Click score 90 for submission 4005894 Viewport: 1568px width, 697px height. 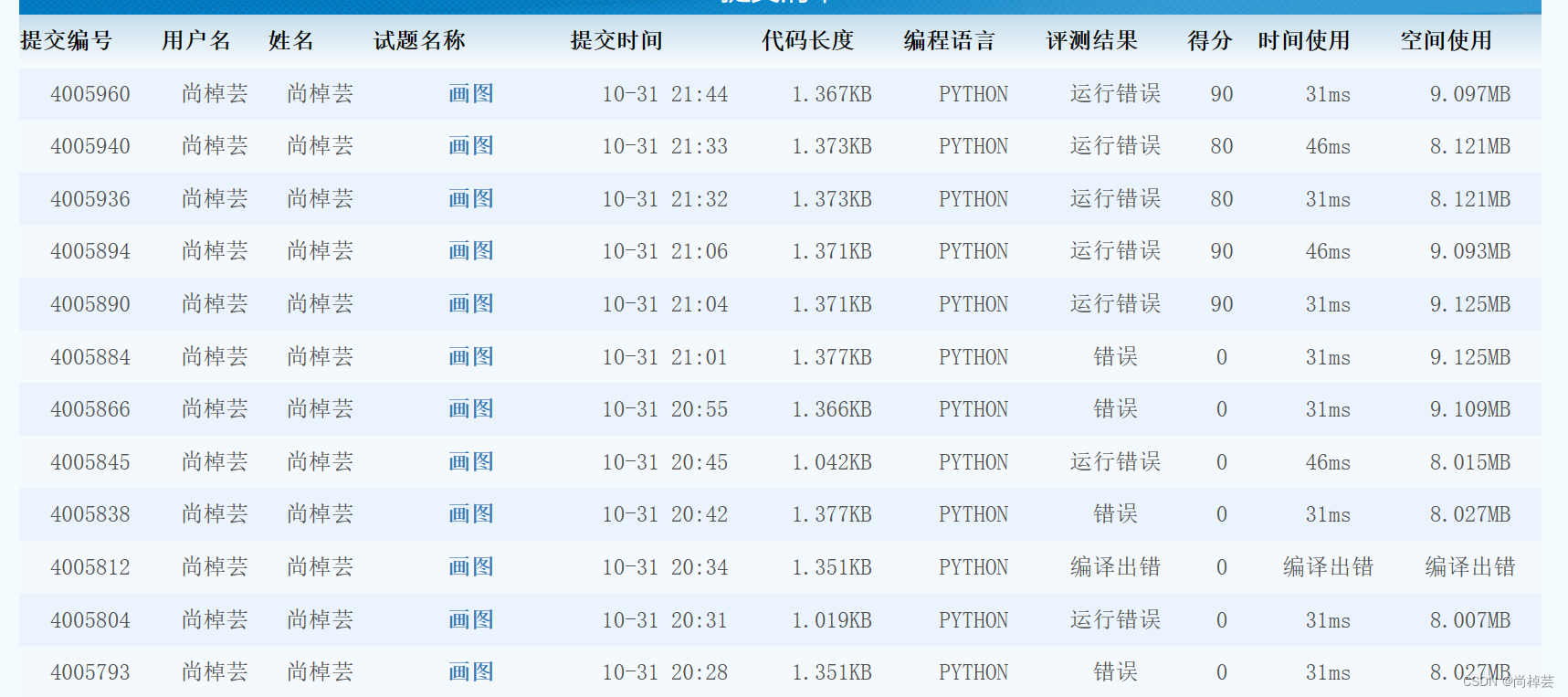(x=1222, y=251)
